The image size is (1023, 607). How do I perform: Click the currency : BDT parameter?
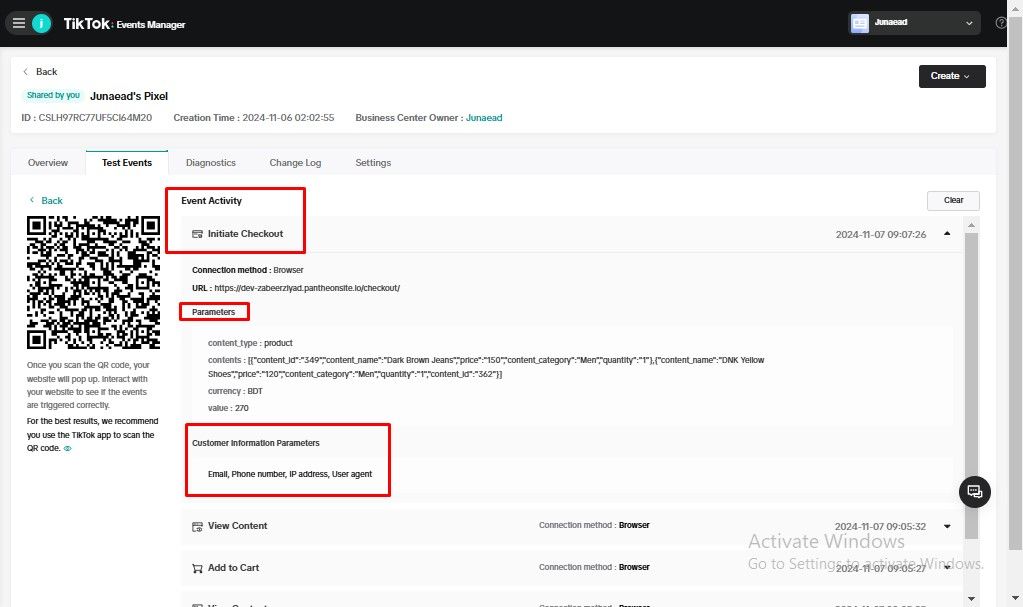235,392
